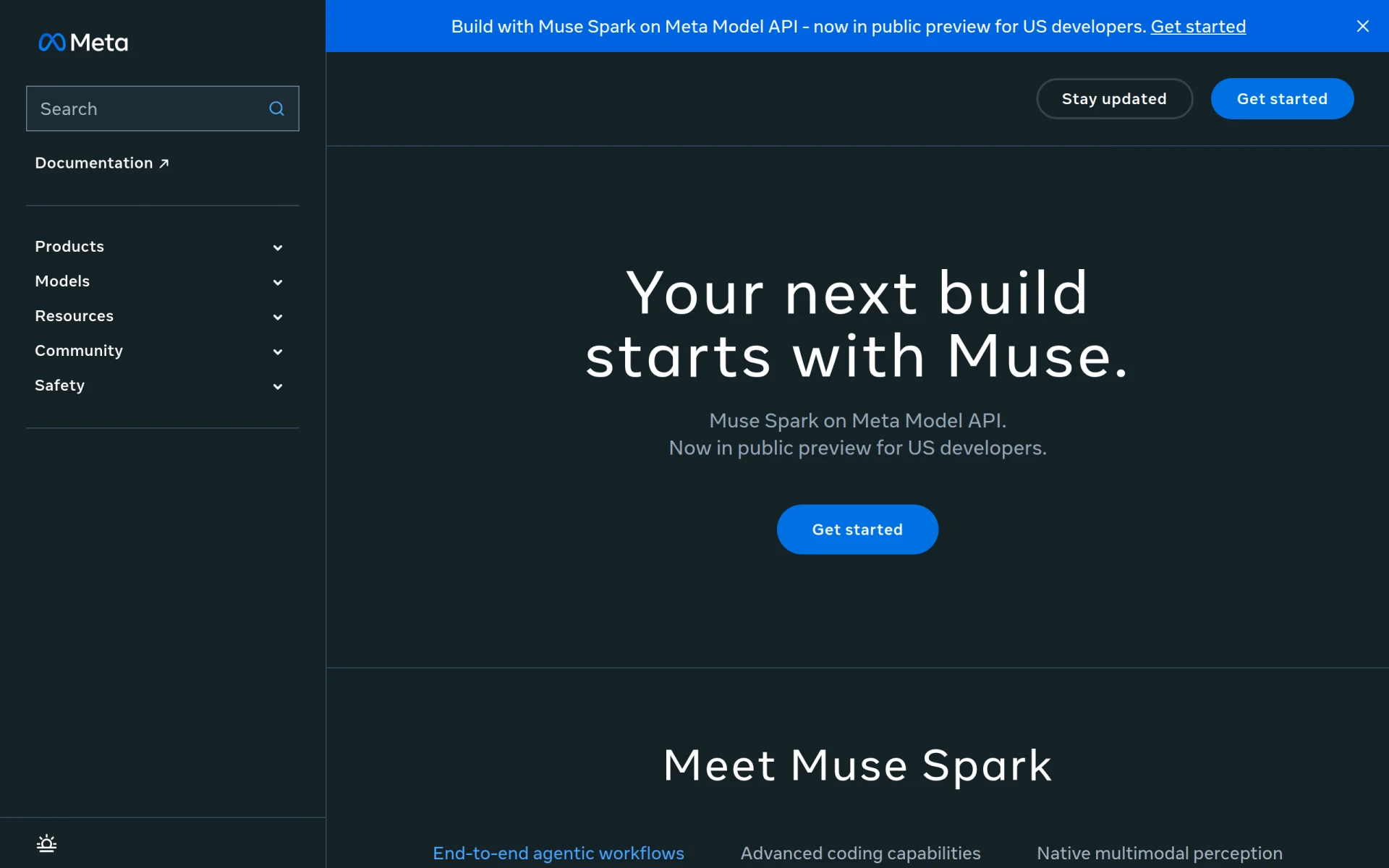This screenshot has height=868, width=1389.
Task: Expand the Models chevron
Action: (278, 282)
